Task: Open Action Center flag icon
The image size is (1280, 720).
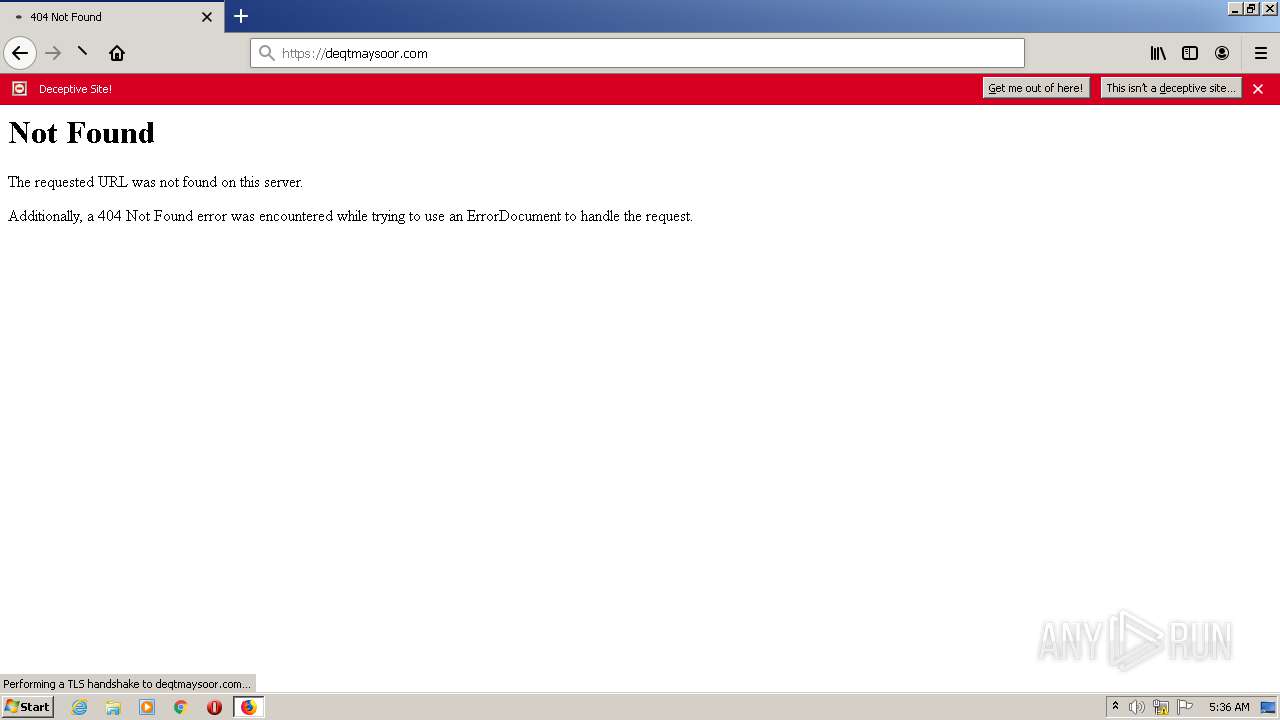Action: [1185, 707]
